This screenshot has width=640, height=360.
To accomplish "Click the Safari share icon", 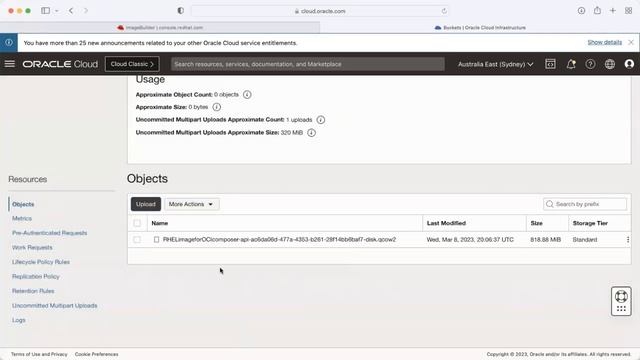I will click(x=597, y=11).
